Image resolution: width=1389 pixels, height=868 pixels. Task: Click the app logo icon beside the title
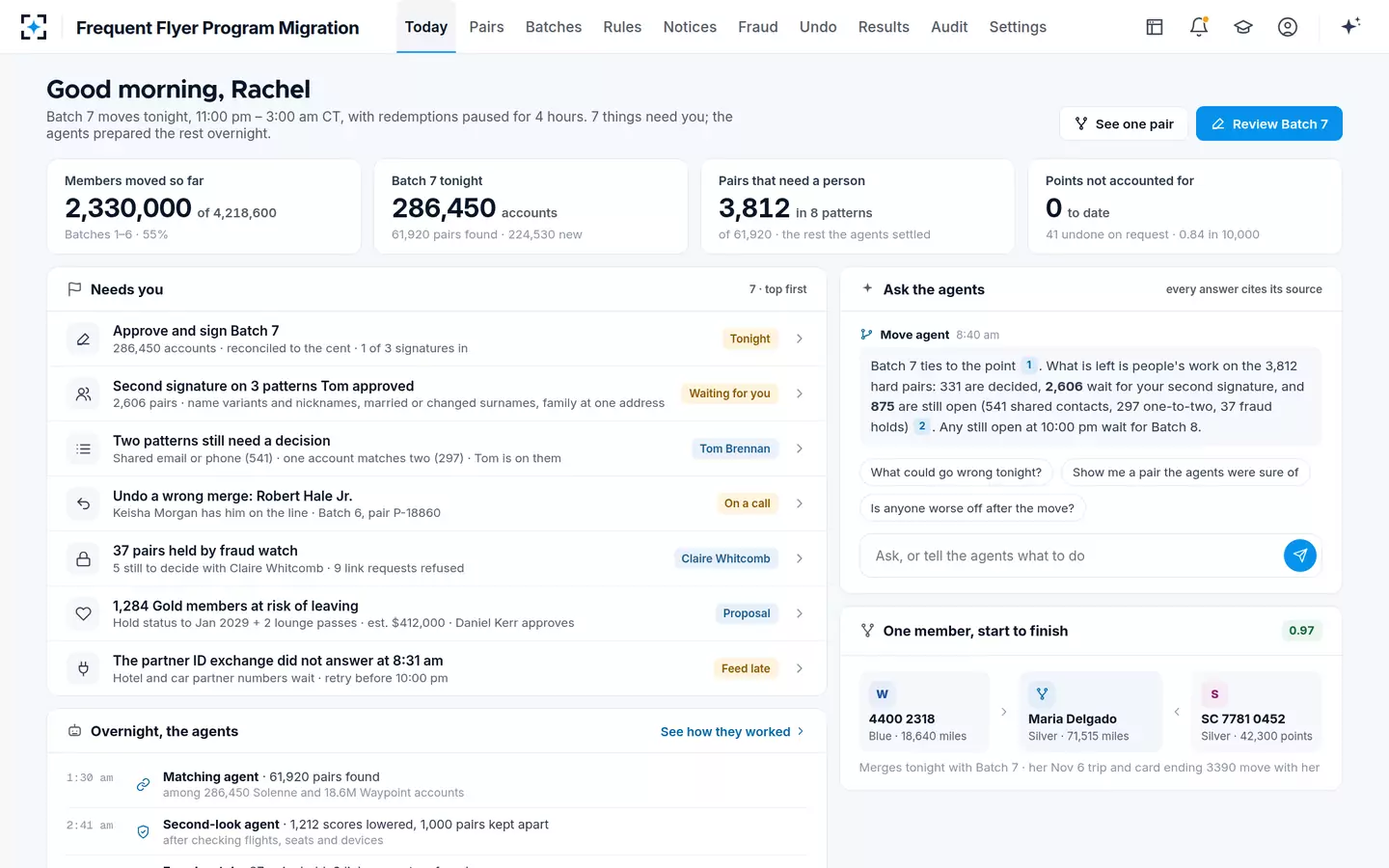click(34, 27)
